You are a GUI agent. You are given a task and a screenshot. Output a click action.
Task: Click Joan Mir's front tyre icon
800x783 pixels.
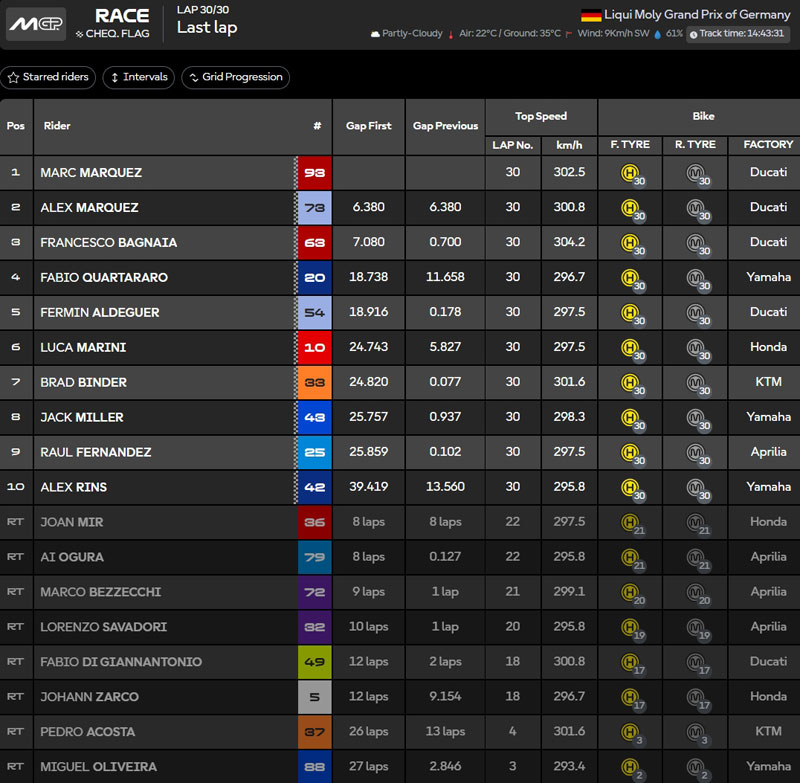[x=630, y=522]
